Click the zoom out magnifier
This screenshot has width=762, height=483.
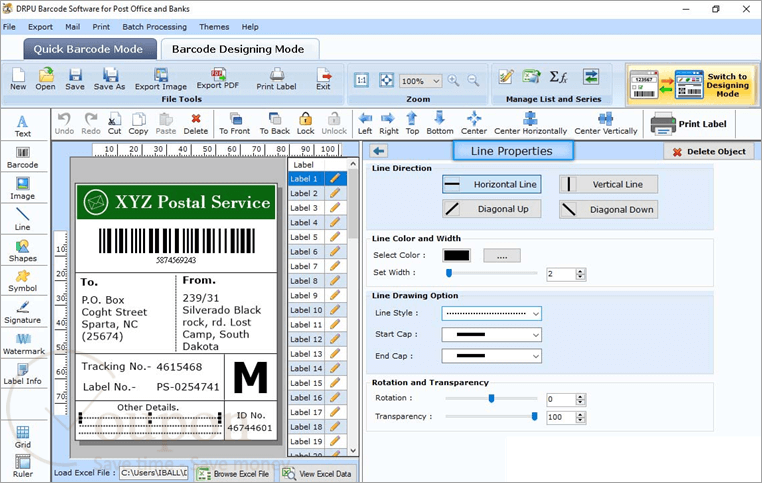click(473, 80)
